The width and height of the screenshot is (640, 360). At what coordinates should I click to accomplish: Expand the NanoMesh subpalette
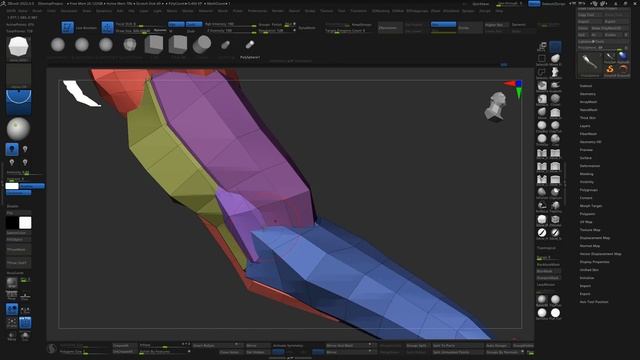(x=589, y=110)
